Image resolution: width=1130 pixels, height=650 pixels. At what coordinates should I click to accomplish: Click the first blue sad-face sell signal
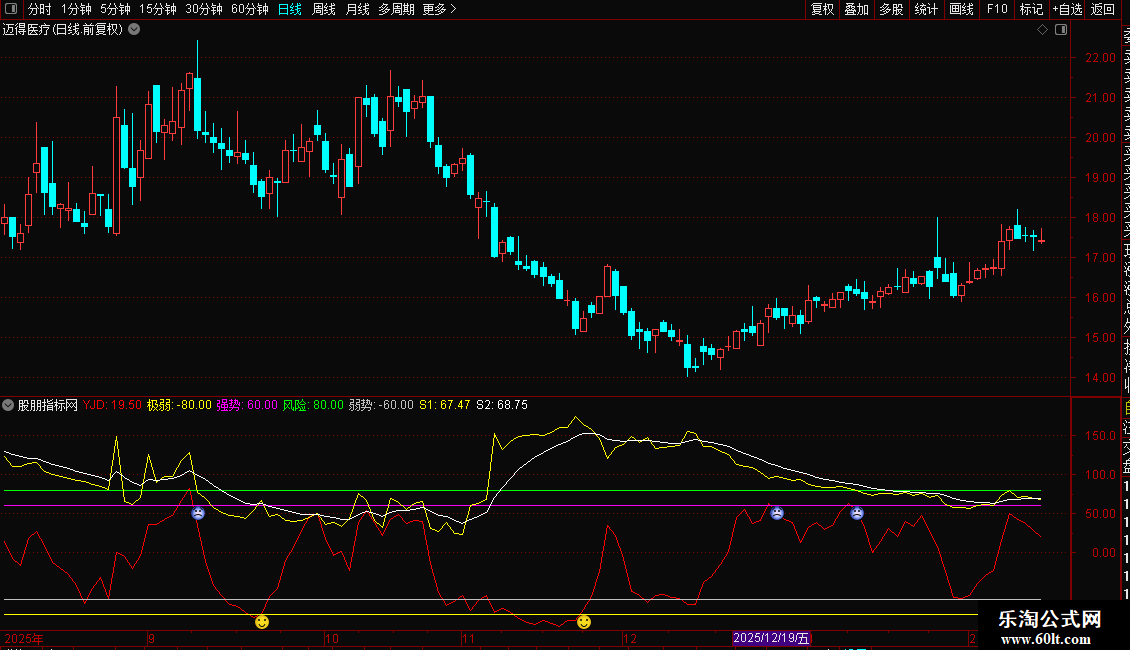point(198,513)
